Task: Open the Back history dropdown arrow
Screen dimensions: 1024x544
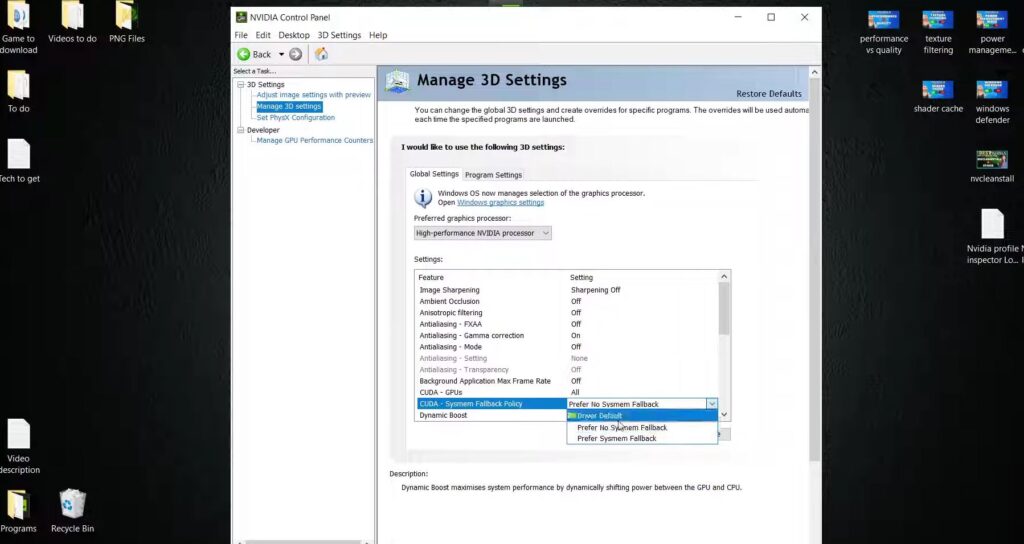Action: pos(281,55)
